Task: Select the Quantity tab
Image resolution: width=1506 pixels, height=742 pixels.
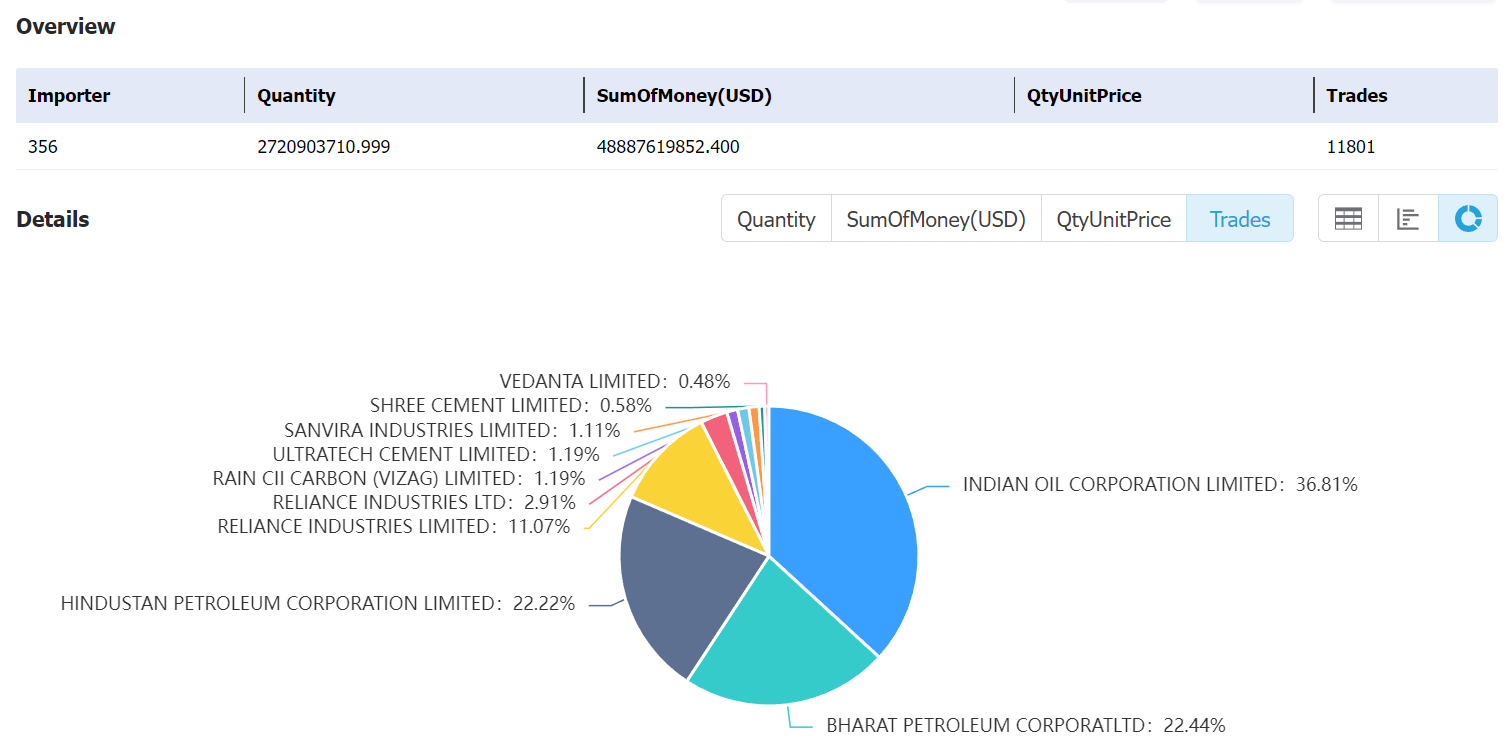Action: click(776, 219)
